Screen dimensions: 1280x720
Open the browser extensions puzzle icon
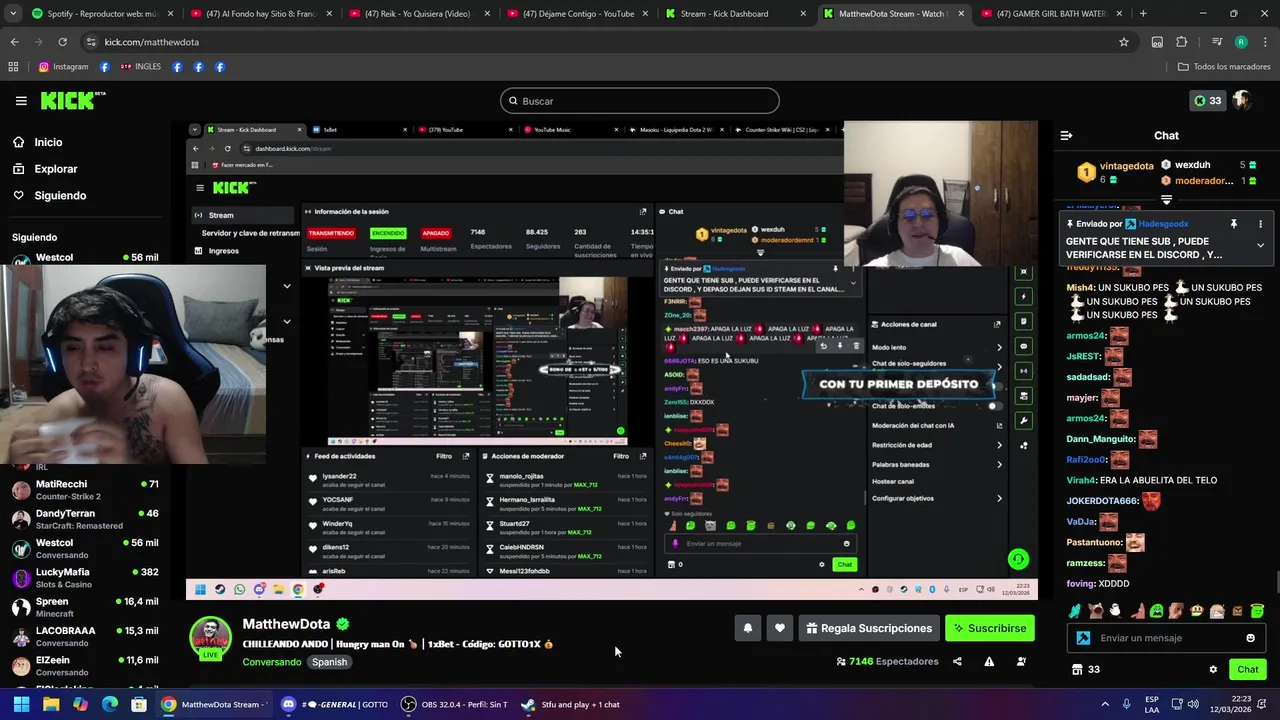click(1182, 42)
